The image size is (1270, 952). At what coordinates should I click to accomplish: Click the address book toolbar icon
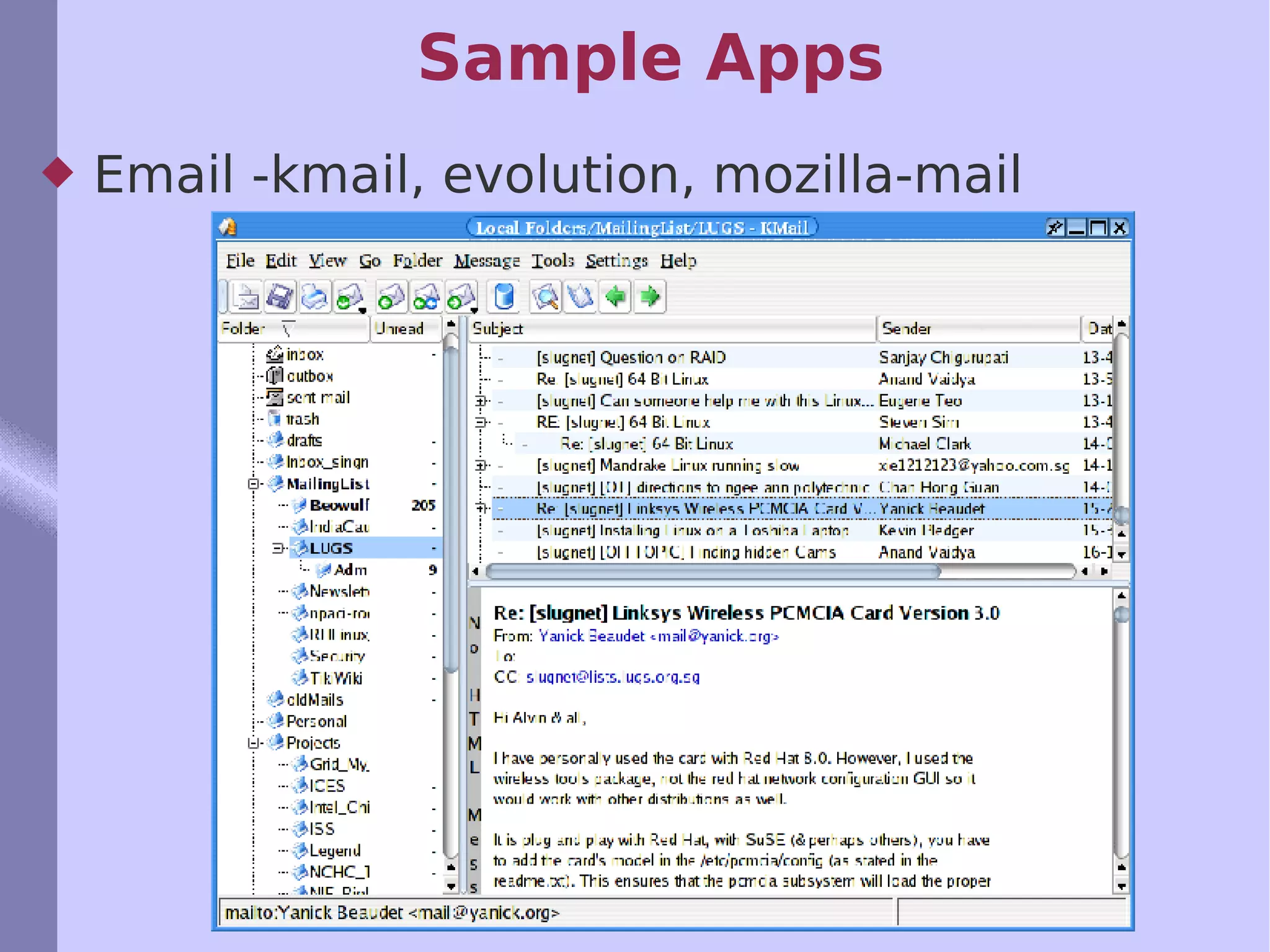click(x=580, y=296)
